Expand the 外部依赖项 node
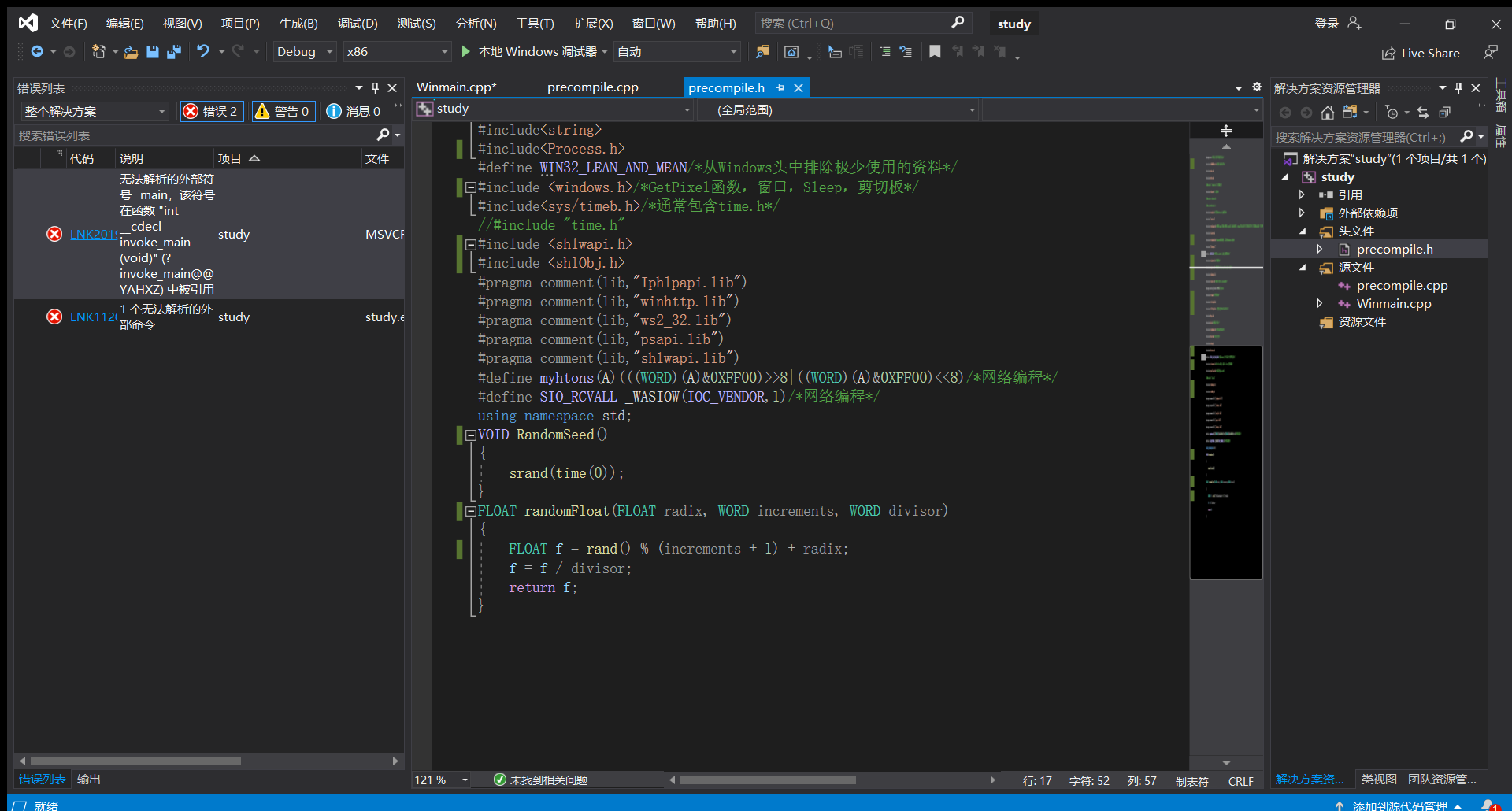 tap(1303, 213)
